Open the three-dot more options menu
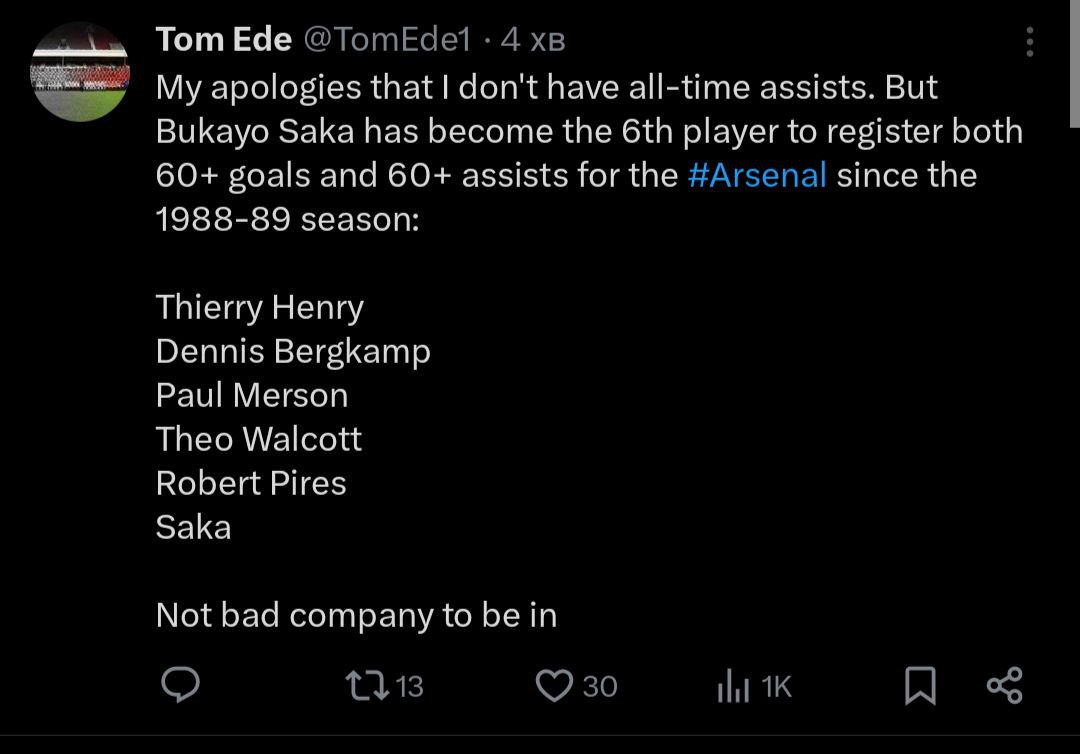1080x754 pixels. (x=1029, y=41)
